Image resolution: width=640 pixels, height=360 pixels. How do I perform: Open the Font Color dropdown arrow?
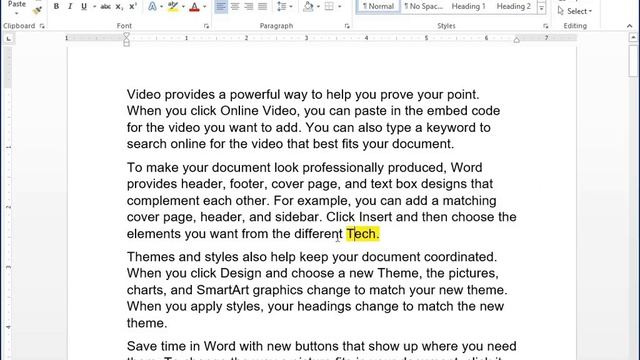(x=204, y=7)
